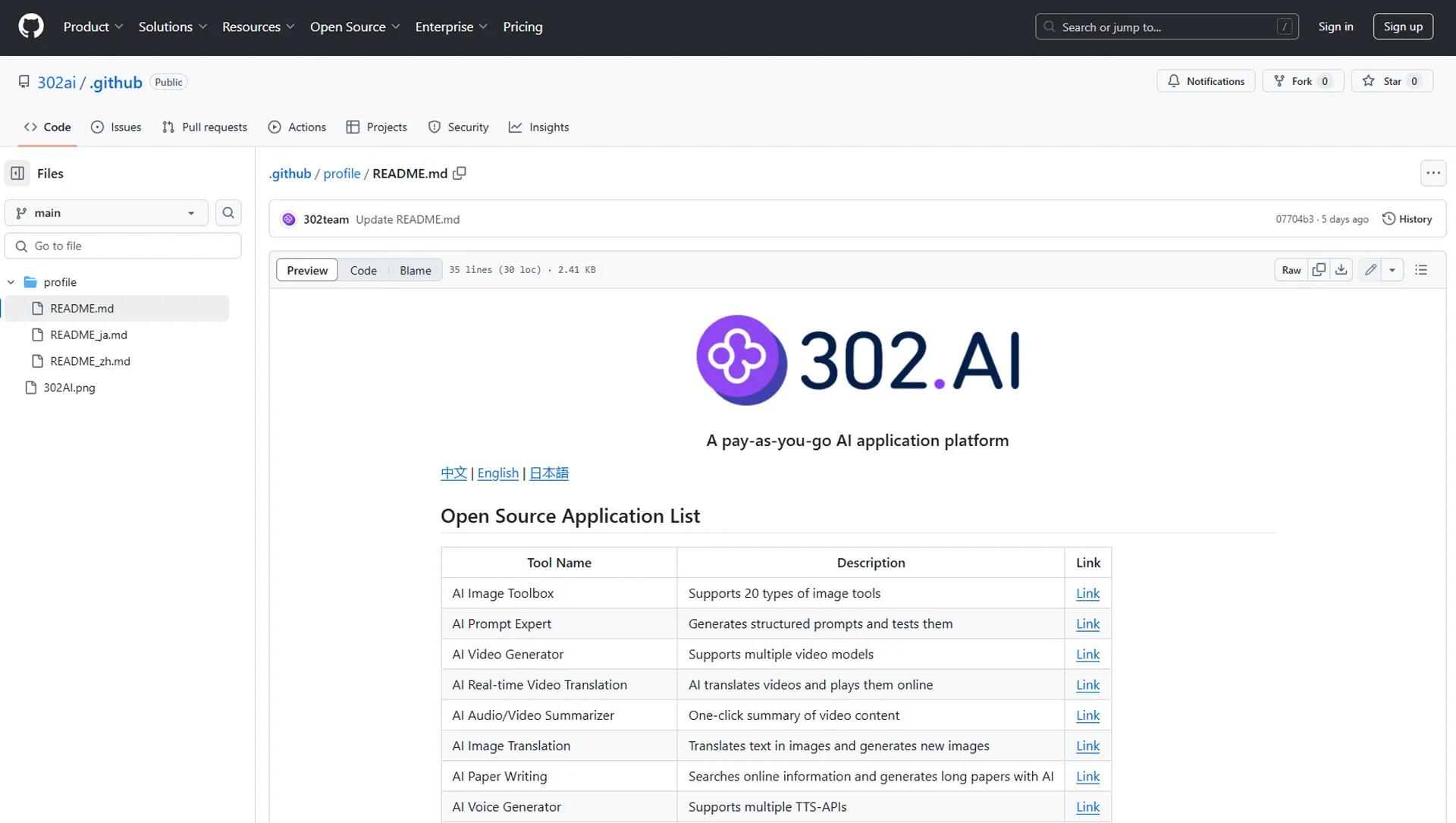Focus the Search or jump to field
This screenshot has height=823, width=1456.
click(1167, 27)
